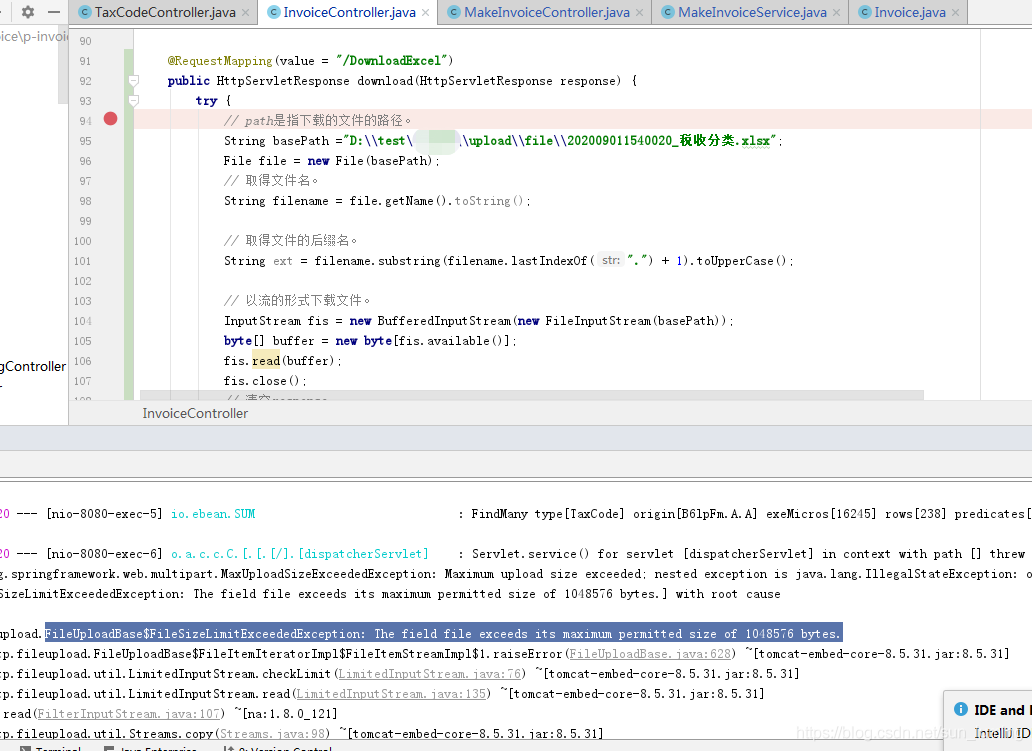Close the TaxCodeController.java tab
The height and width of the screenshot is (751, 1032).
coord(245,13)
